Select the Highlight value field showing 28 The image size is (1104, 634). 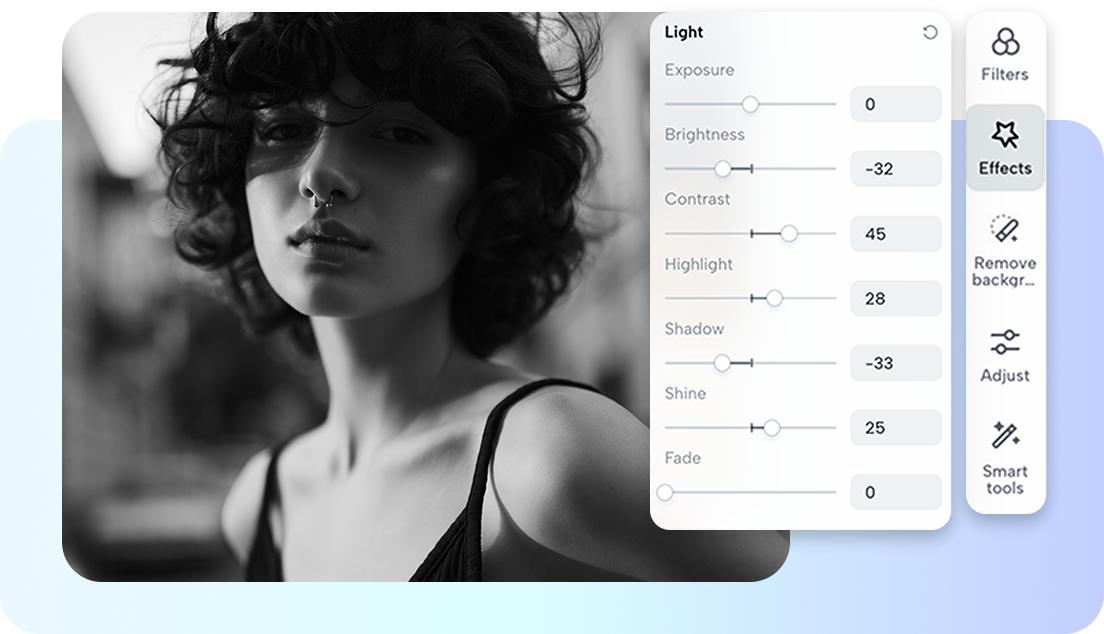(895, 298)
